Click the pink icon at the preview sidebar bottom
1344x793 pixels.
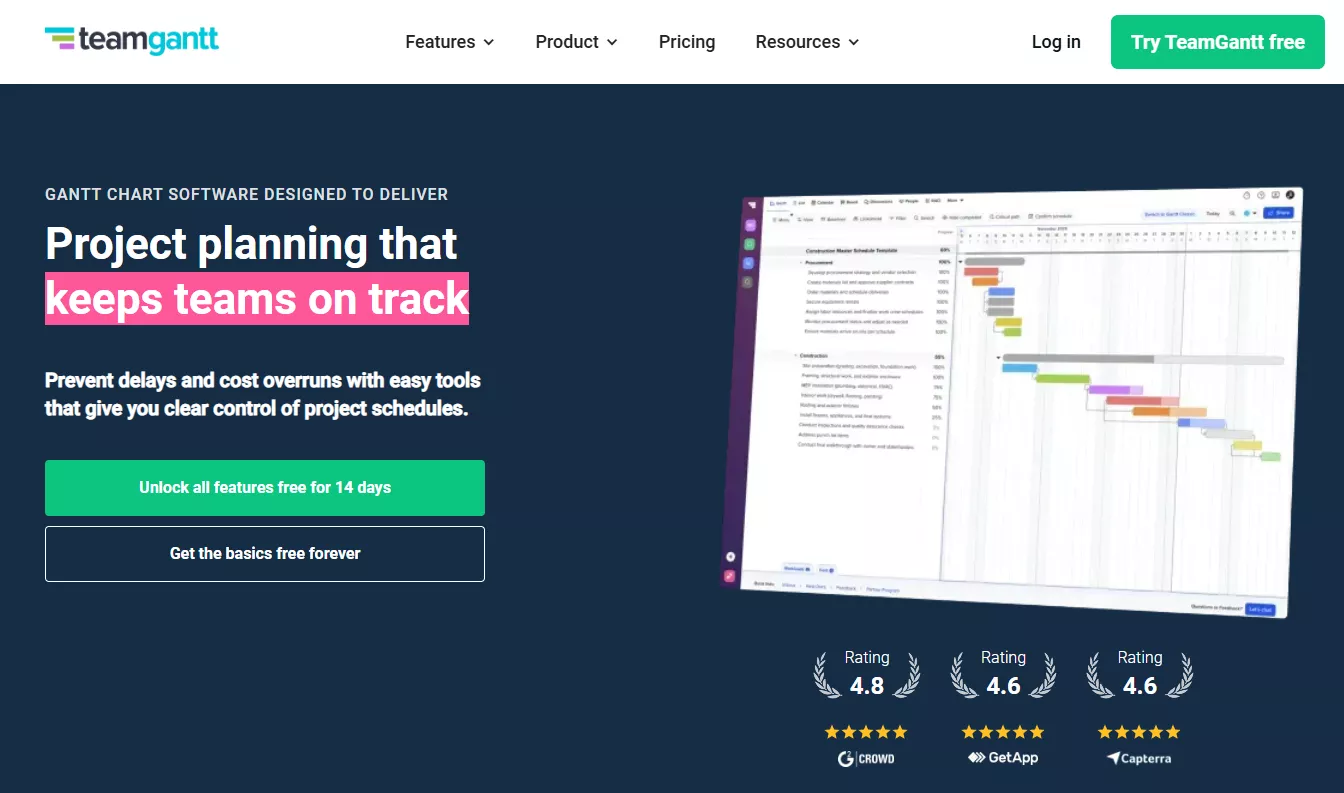(730, 576)
